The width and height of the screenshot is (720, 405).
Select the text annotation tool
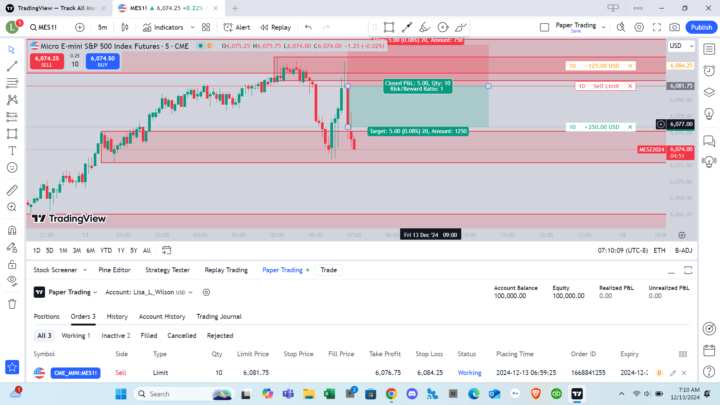point(12,151)
